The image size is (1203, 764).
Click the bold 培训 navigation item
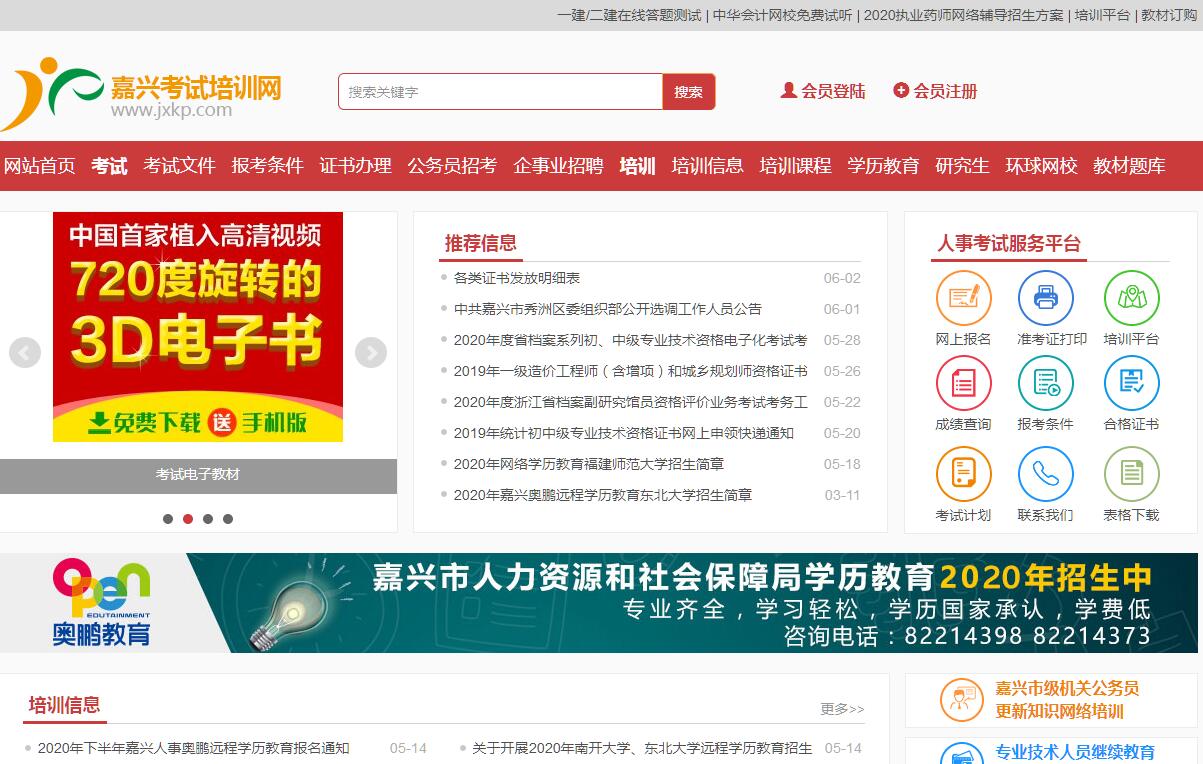pos(637,166)
